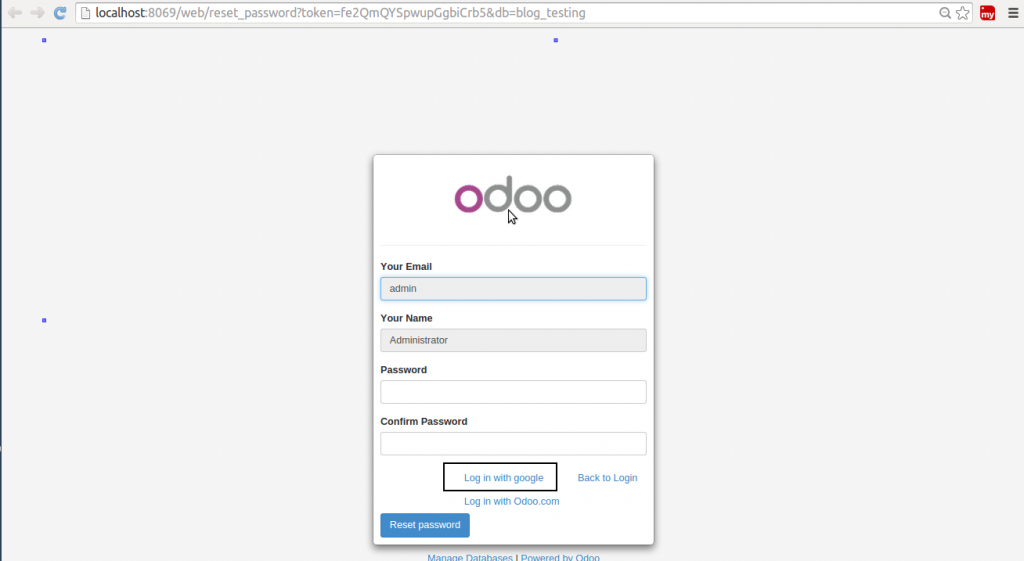The width and height of the screenshot is (1024, 561).
Task: Click the address bar URL
Action: (340, 13)
